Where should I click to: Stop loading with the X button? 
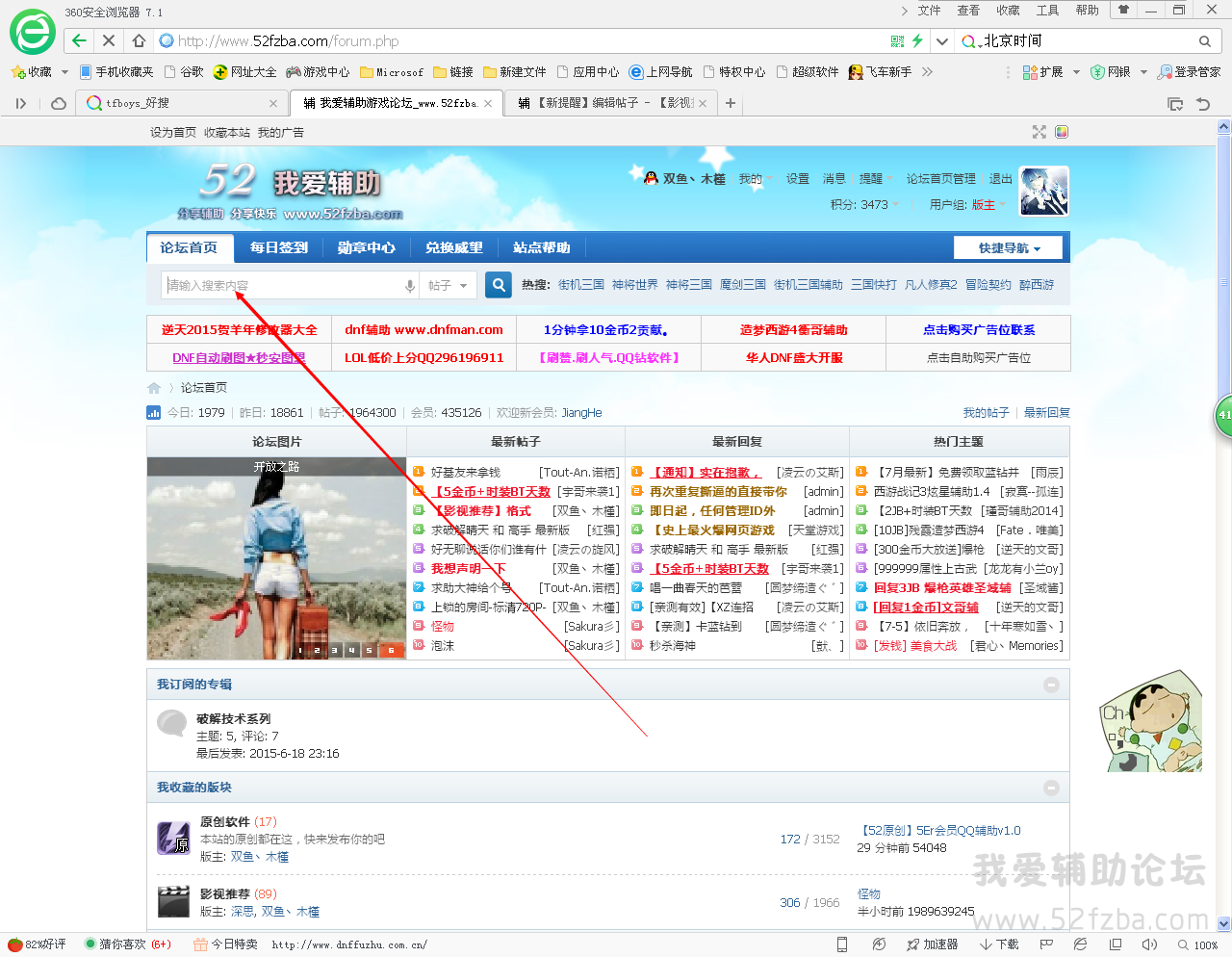point(109,40)
